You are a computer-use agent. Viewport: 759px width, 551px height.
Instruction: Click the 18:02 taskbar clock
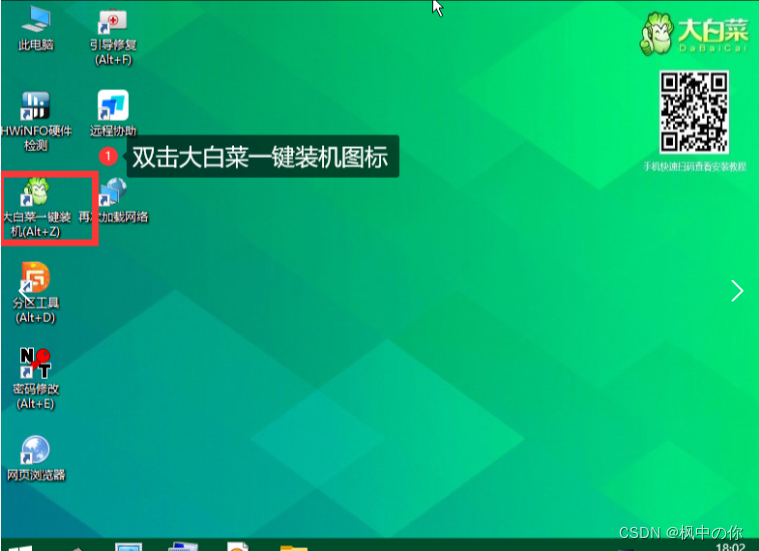point(730,547)
